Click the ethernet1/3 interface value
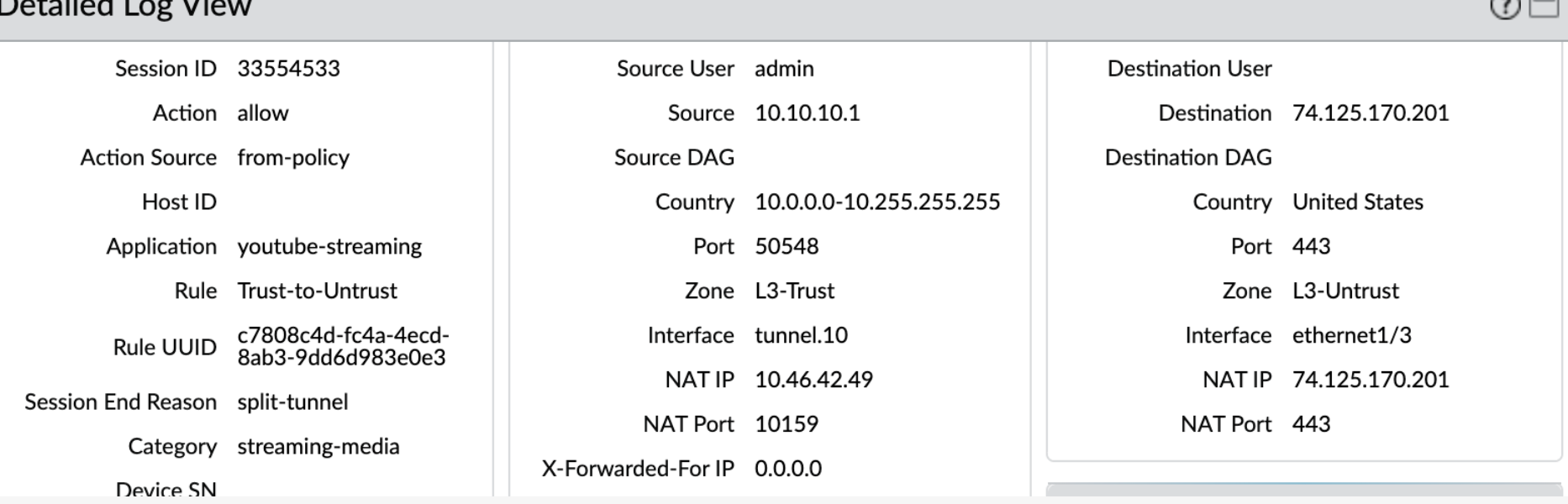Viewport: 1568px width, 504px height. pos(1351,336)
